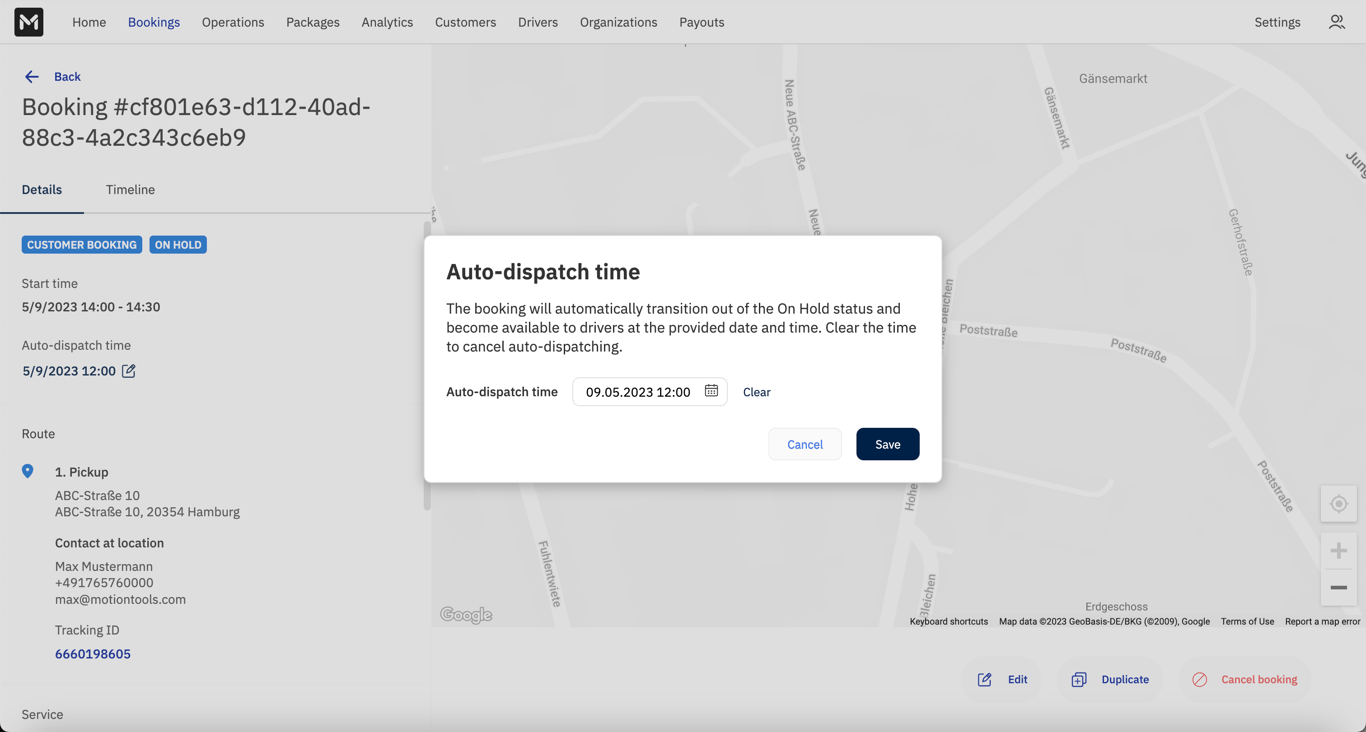Image resolution: width=1366 pixels, height=732 pixels.
Task: Clear the auto-dispatch time
Action: point(757,392)
